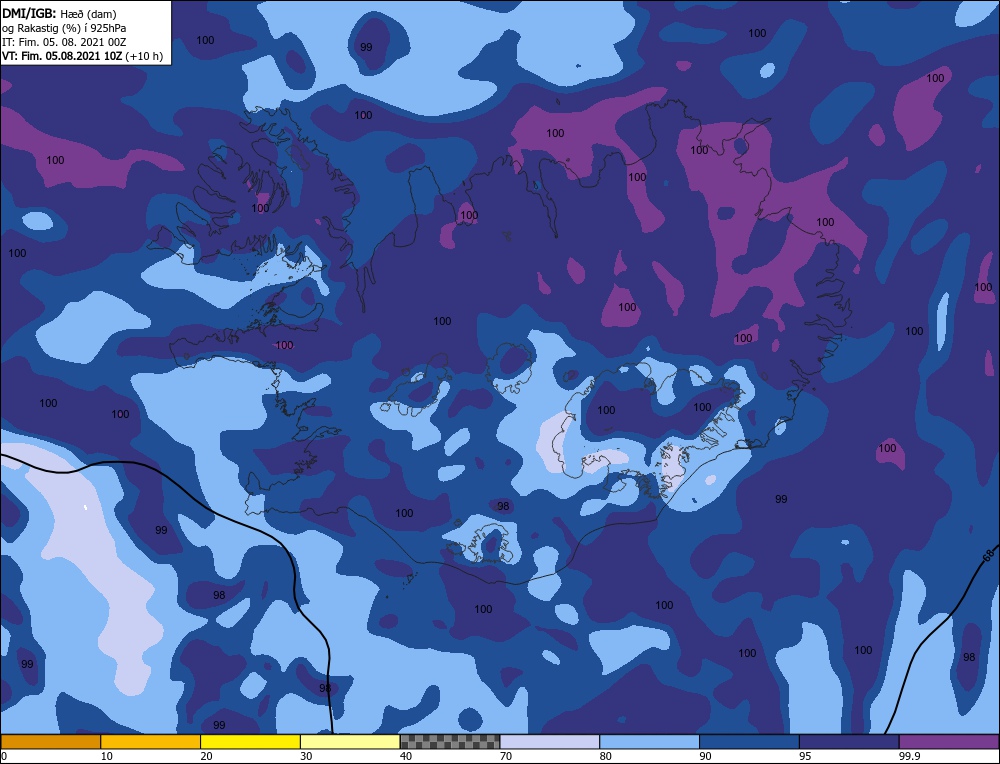Click the 'IT: Fim. 05. 08. 2021 00Z' line
This screenshot has width=1000, height=764.
(x=64, y=42)
